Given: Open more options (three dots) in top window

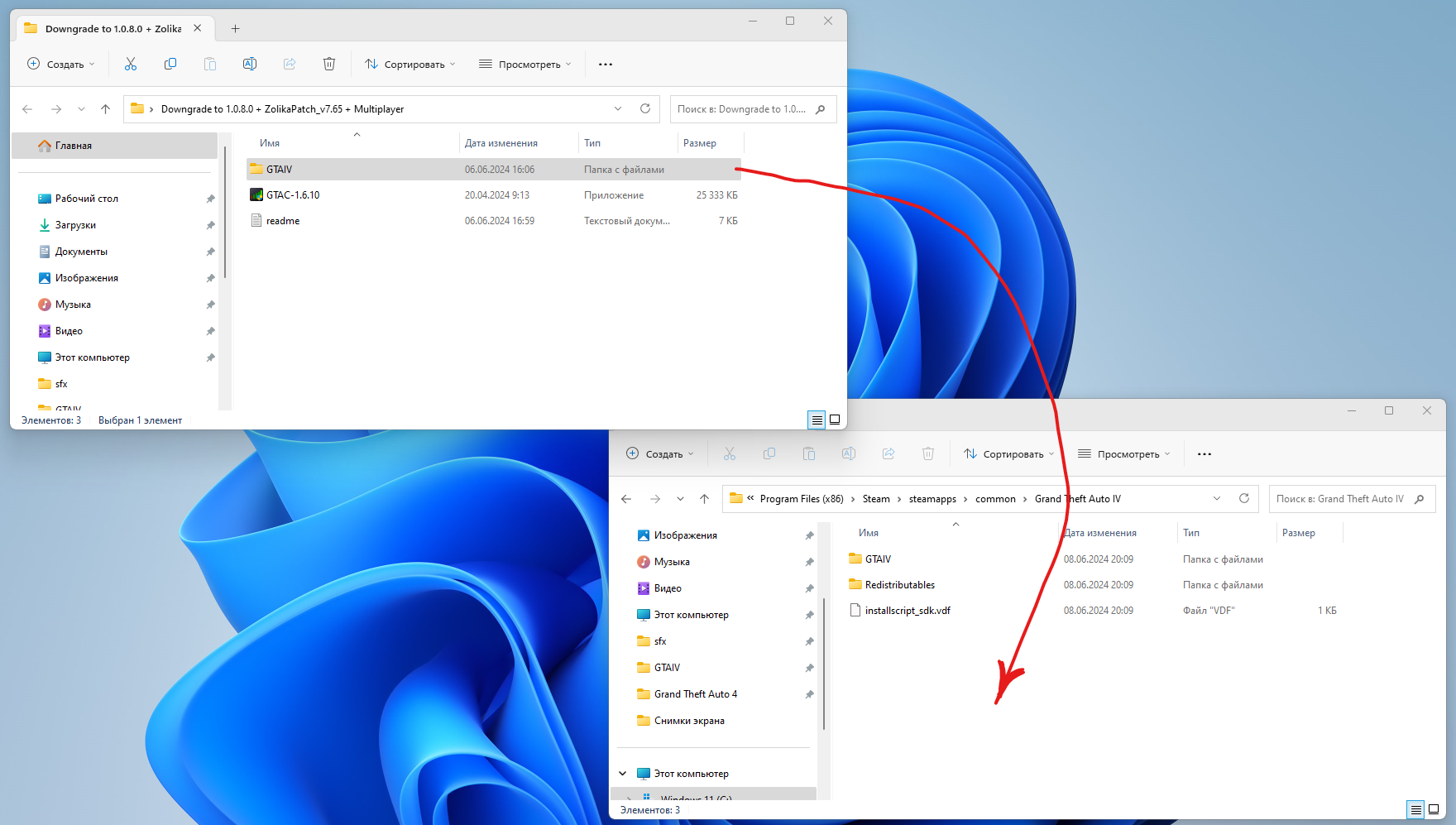Looking at the screenshot, I should pyautogui.click(x=606, y=64).
